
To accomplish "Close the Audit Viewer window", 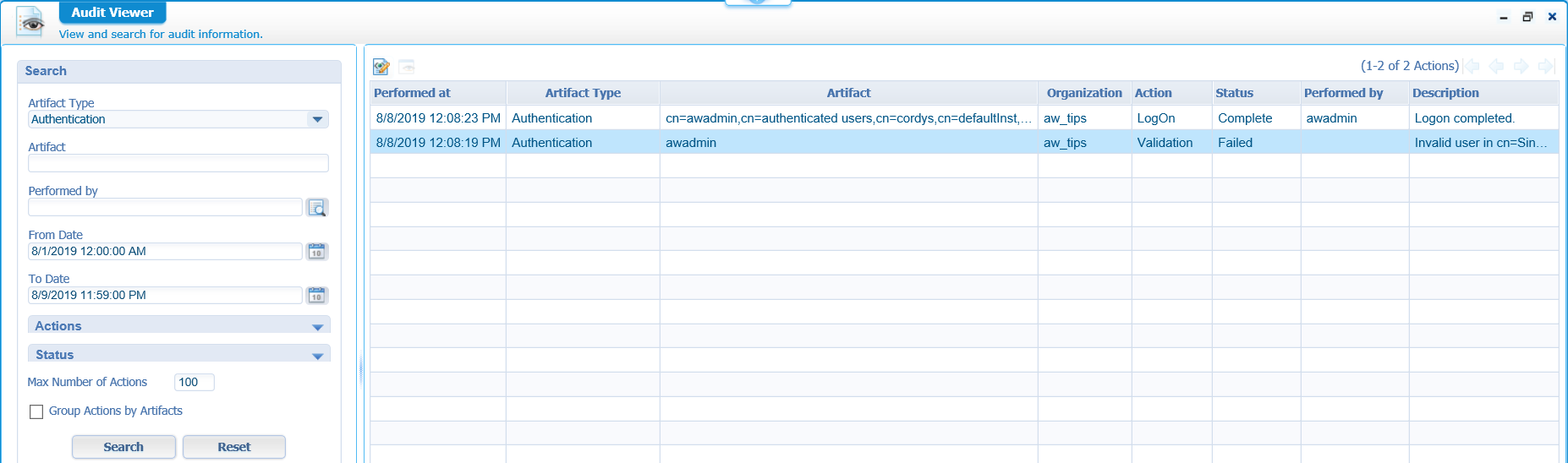I will tap(1552, 17).
